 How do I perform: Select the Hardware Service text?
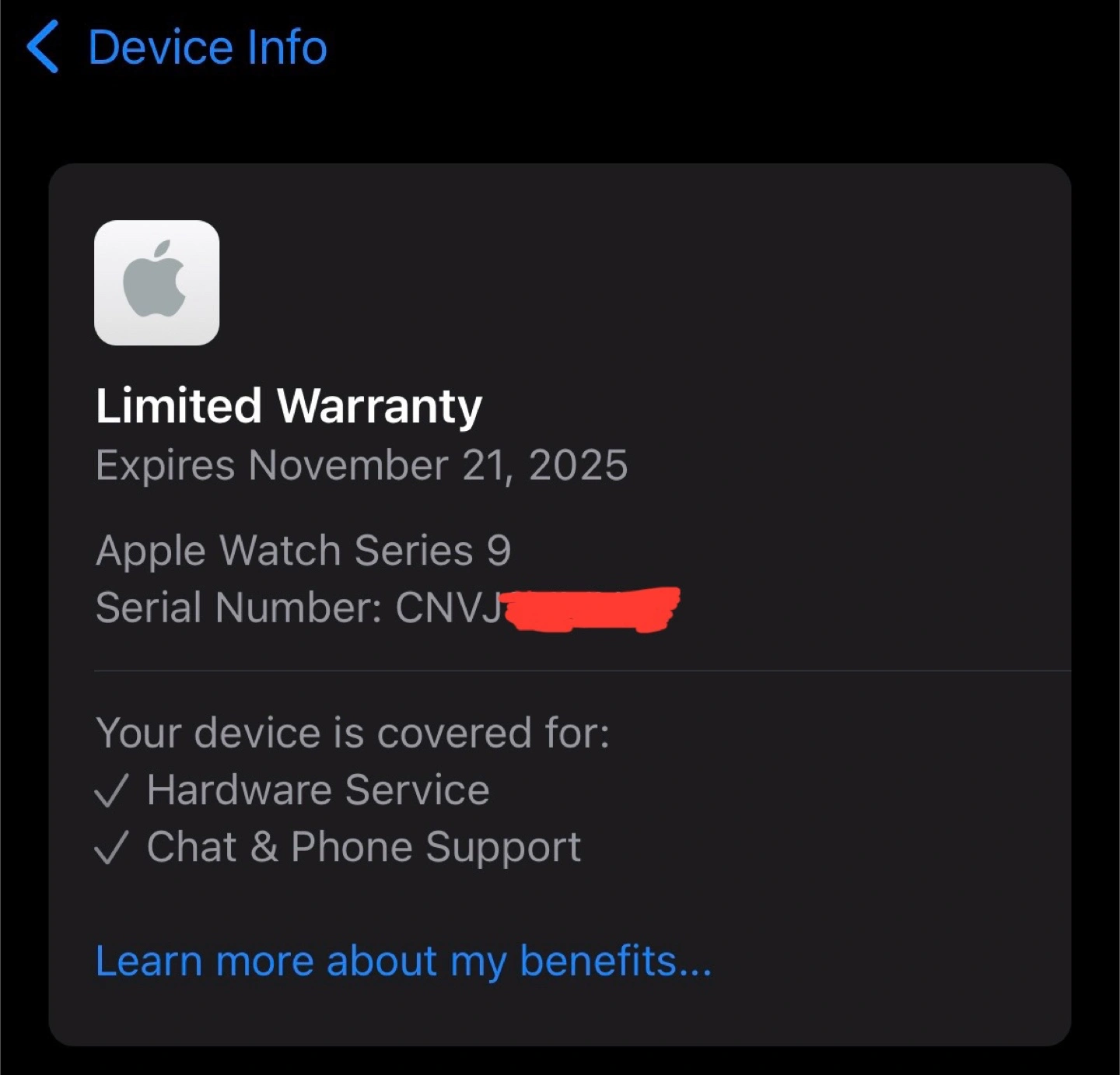tap(318, 790)
